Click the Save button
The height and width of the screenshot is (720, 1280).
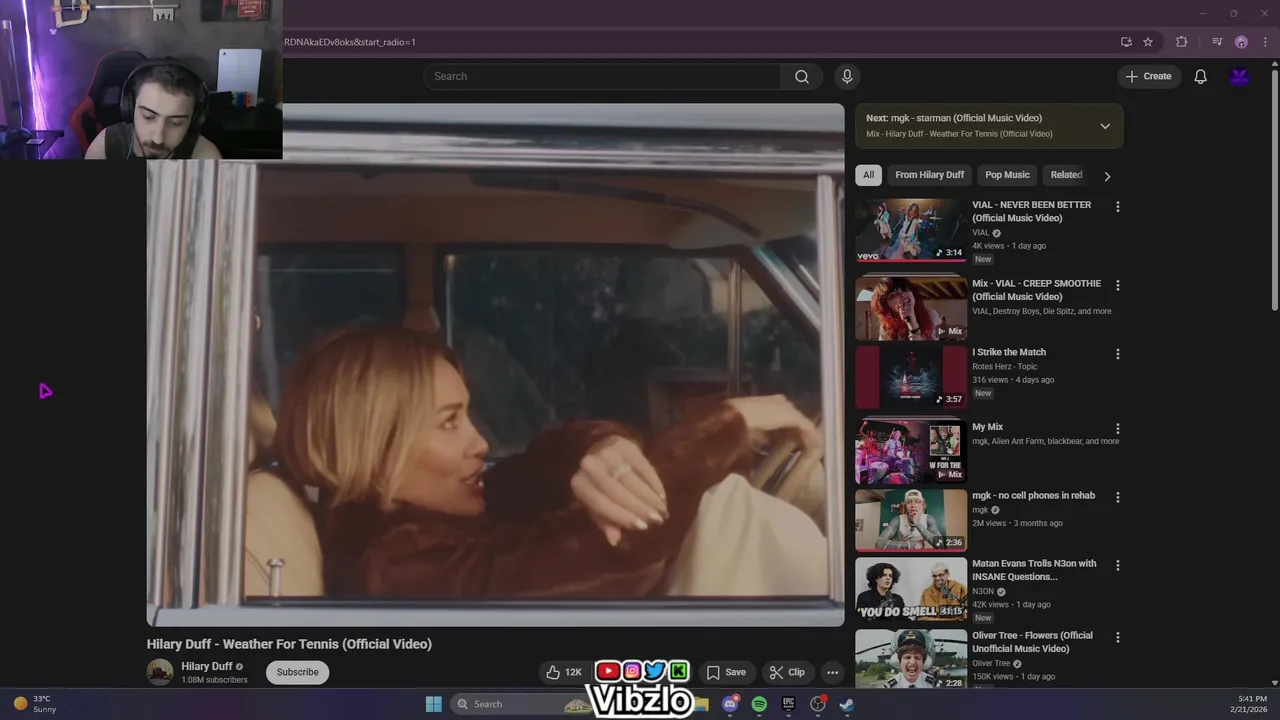click(726, 672)
